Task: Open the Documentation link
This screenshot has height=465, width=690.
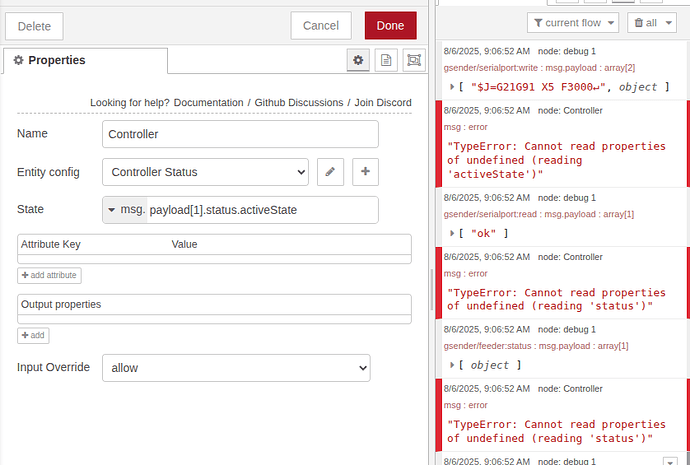Action: click(209, 103)
